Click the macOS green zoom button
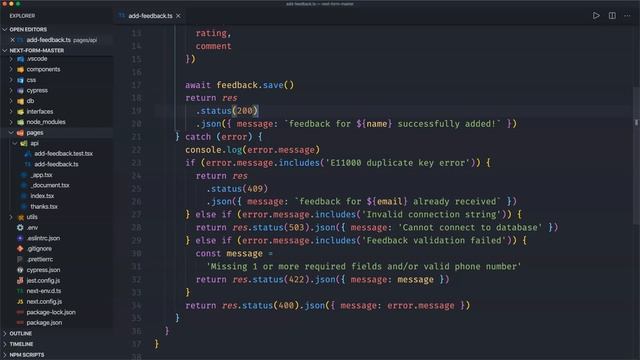640x360 pixels. click(18, 4)
